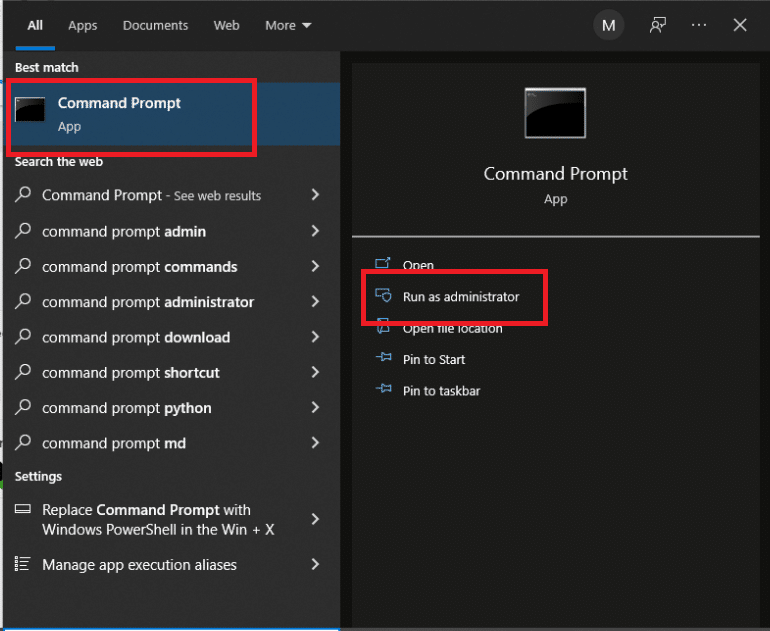770x631 pixels.
Task: Click the Command Prompt icon in Best match
Action: 30,111
